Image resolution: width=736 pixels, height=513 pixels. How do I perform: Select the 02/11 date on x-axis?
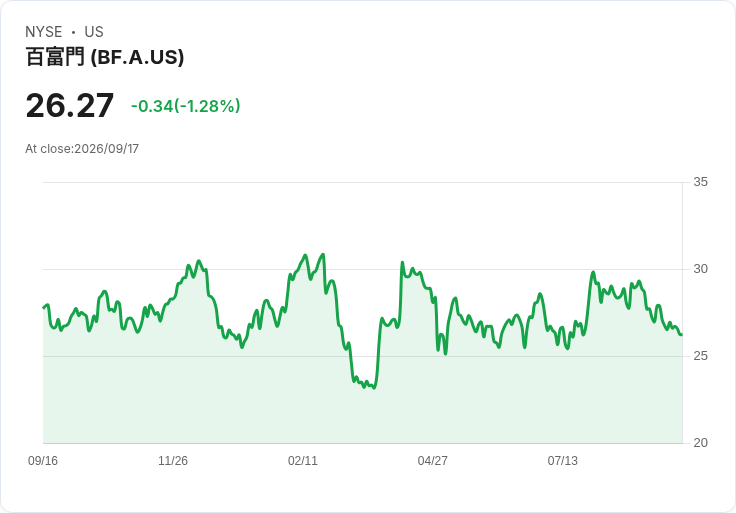pyautogui.click(x=303, y=461)
